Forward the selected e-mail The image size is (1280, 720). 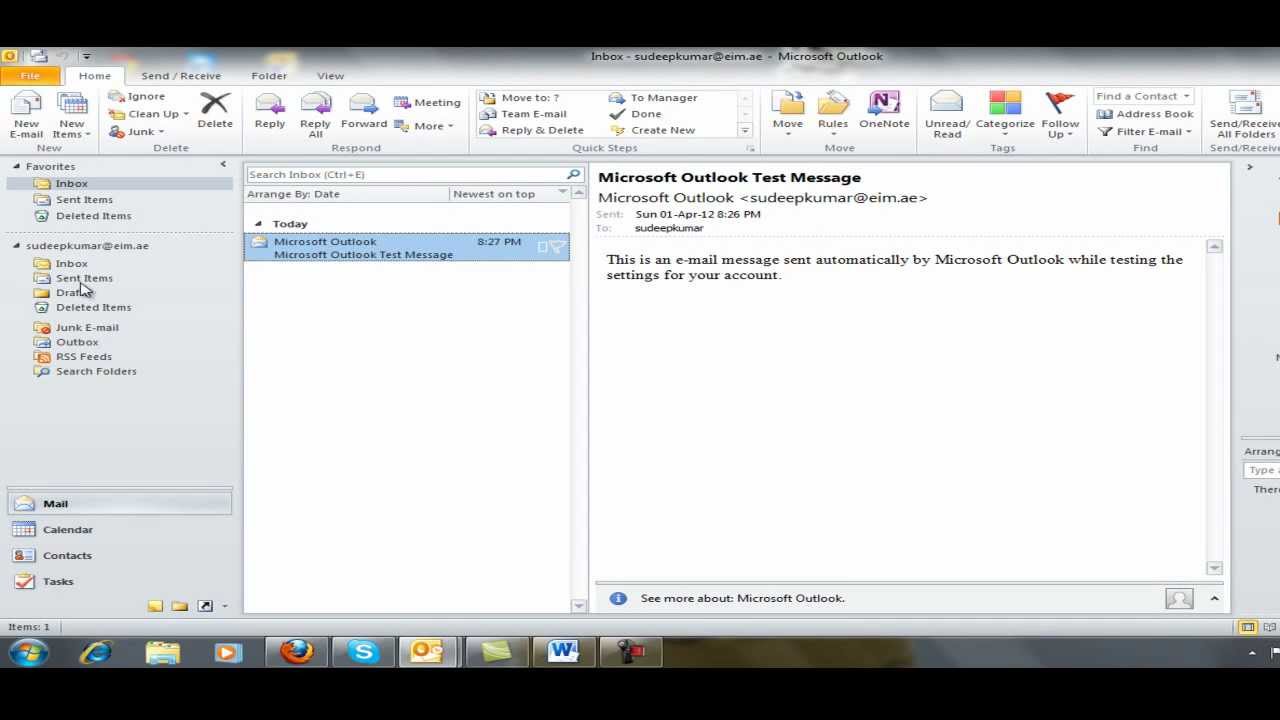pyautogui.click(x=364, y=111)
